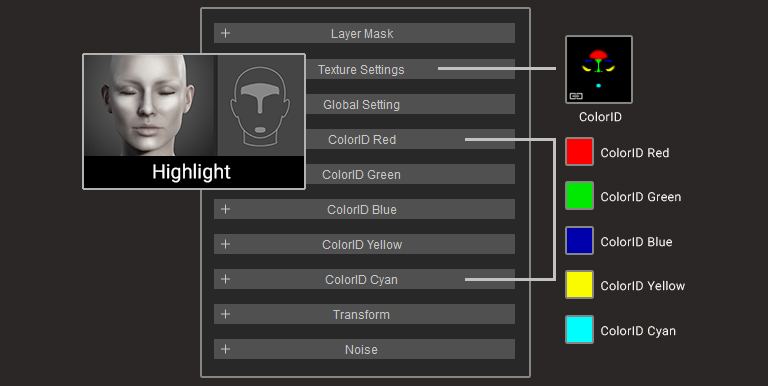
Task: Pick the cyan ColorID swatch
Action: (579, 329)
